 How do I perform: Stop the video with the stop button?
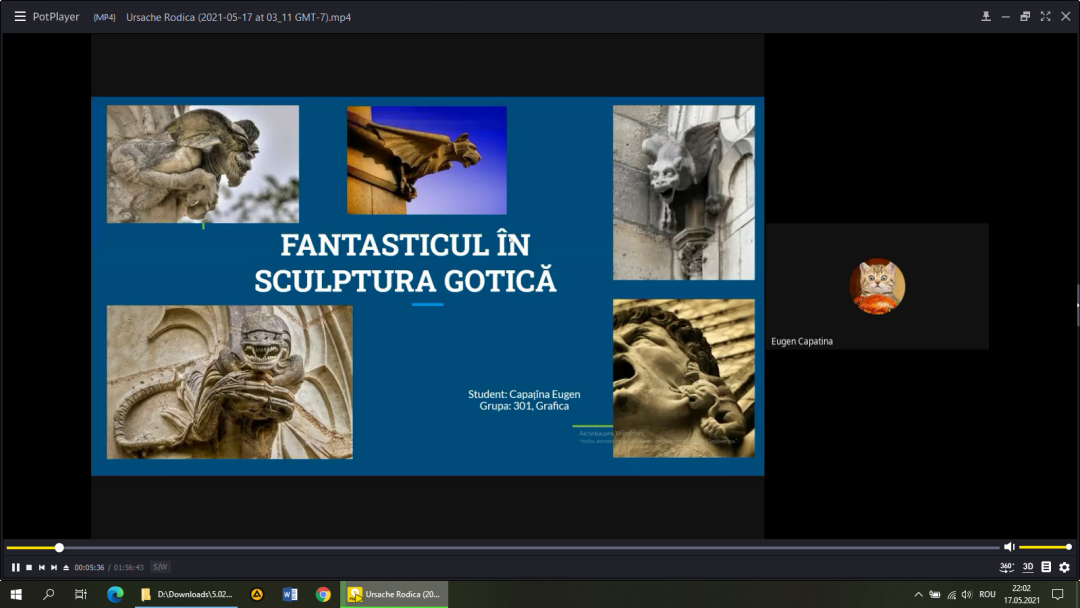coord(29,567)
